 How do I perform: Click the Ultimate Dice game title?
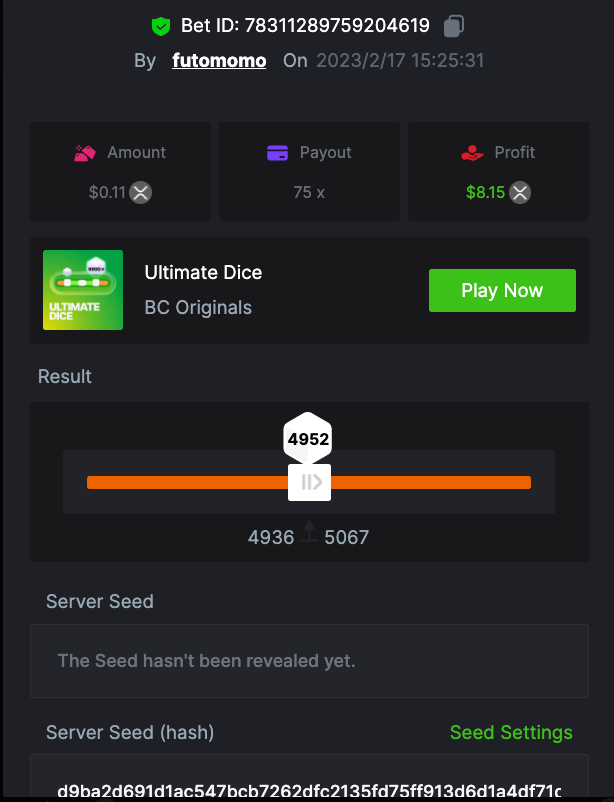pos(203,272)
